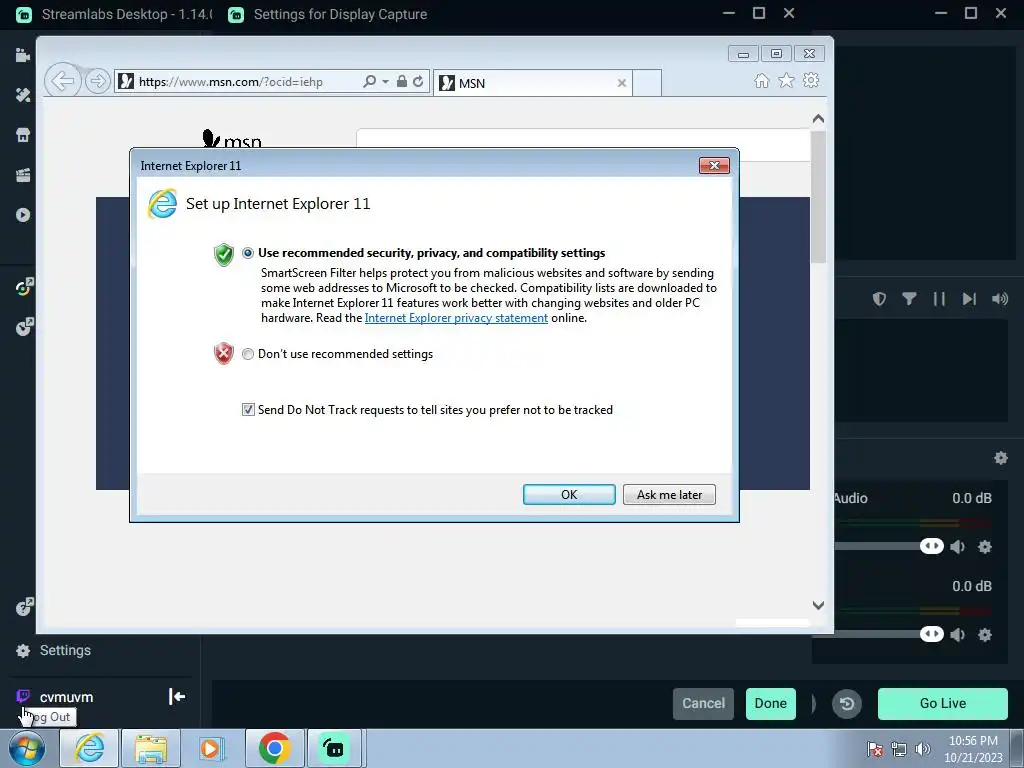Open Streamlabs from the taskbar
Image resolution: width=1024 pixels, height=768 pixels.
point(334,748)
